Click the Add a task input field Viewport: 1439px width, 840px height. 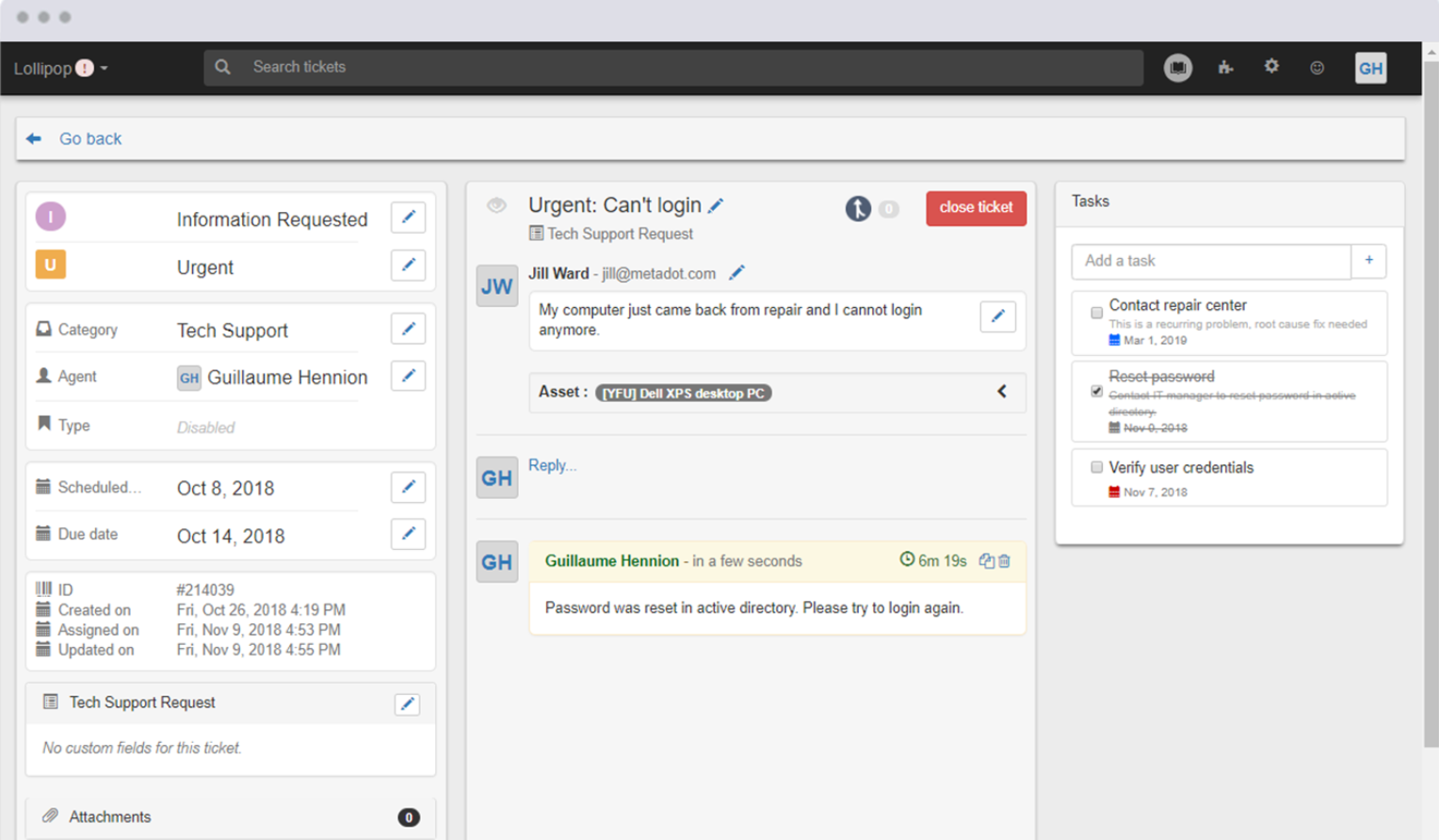1210,261
